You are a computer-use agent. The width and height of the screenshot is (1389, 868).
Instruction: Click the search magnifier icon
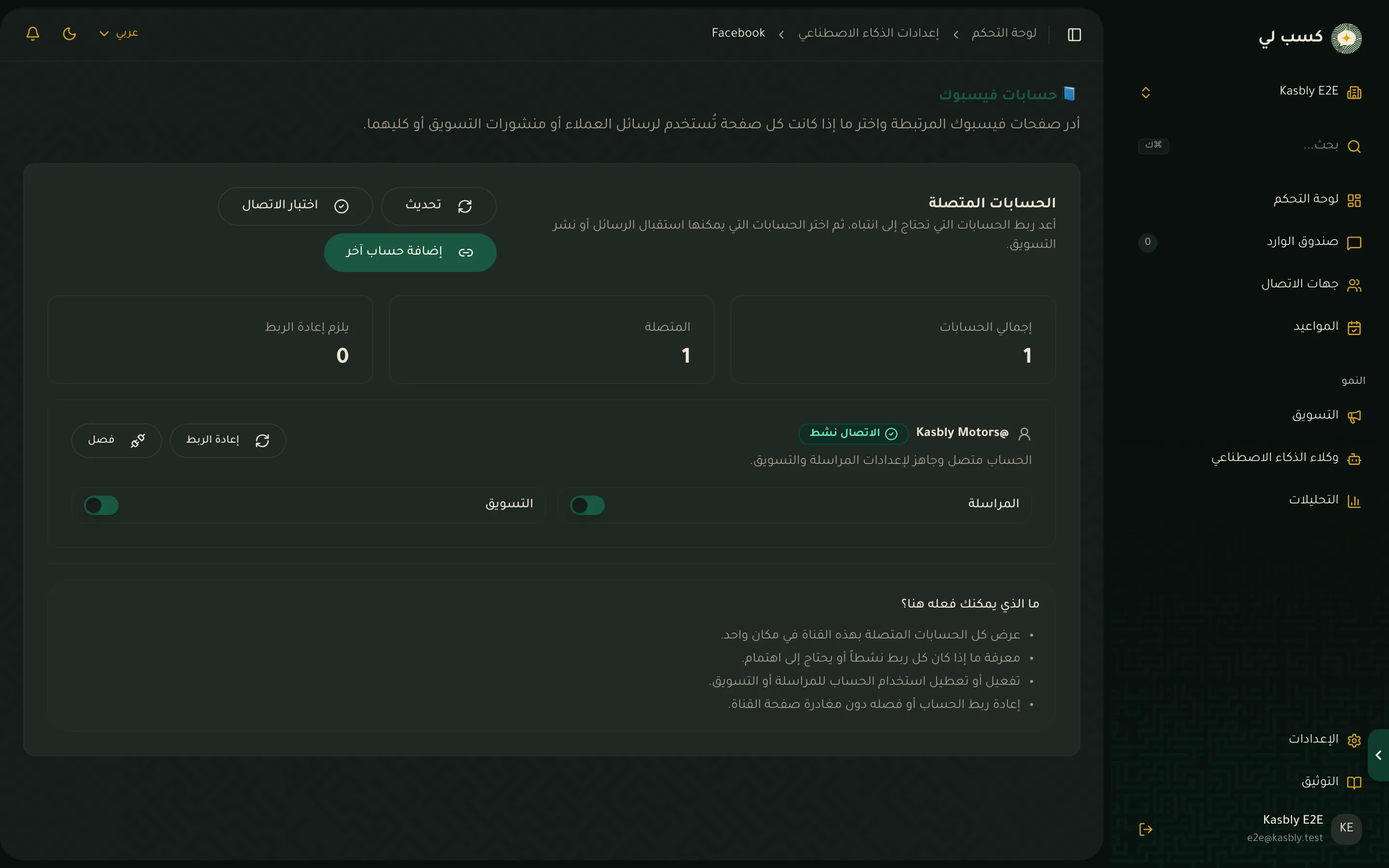click(1354, 147)
